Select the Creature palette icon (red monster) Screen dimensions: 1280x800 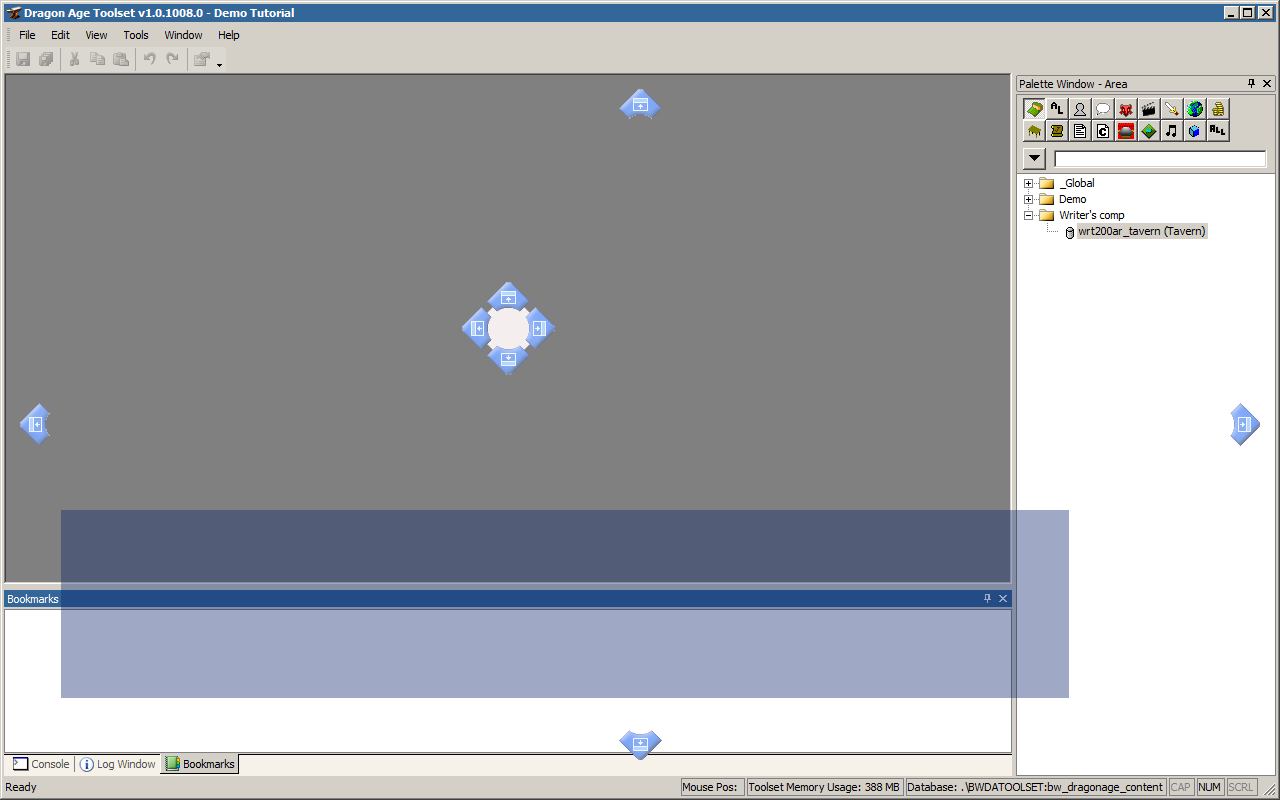[1126, 109]
